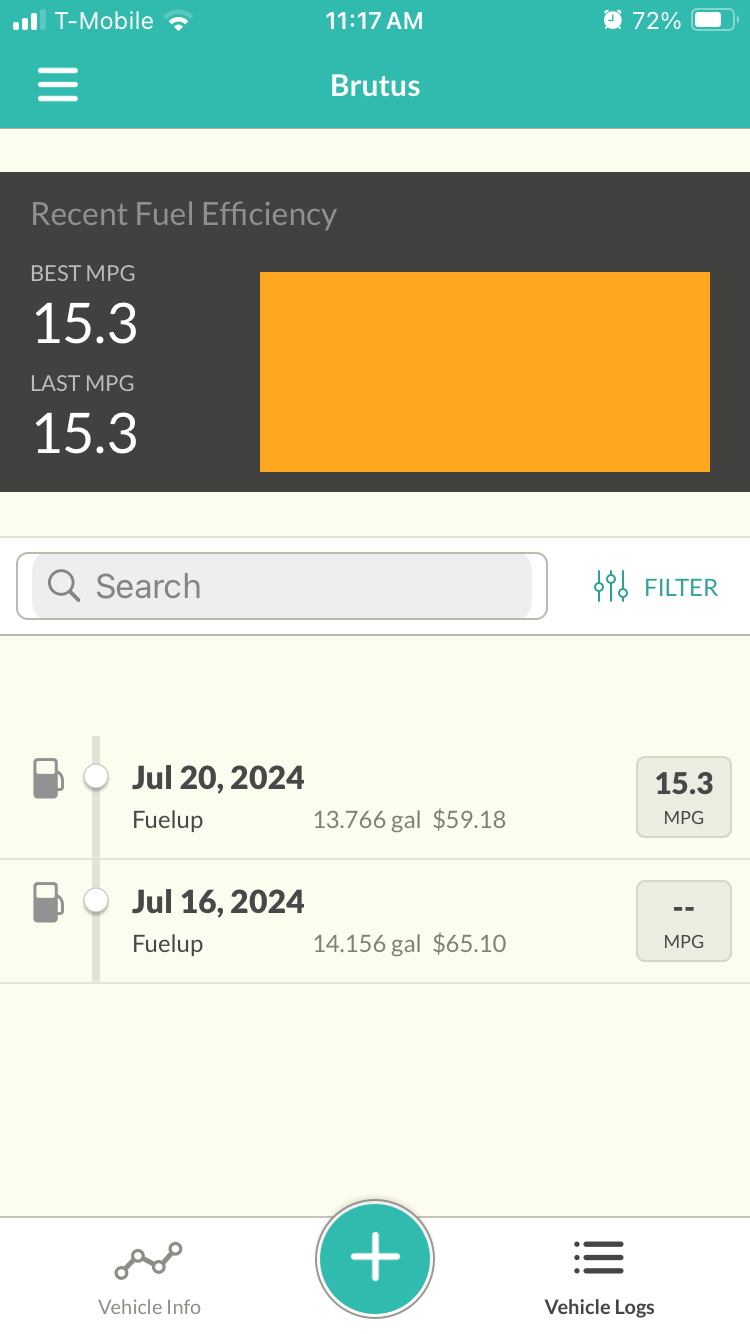Open the hamburger menu
Viewport: 750px width, 1334px height.
(58, 85)
